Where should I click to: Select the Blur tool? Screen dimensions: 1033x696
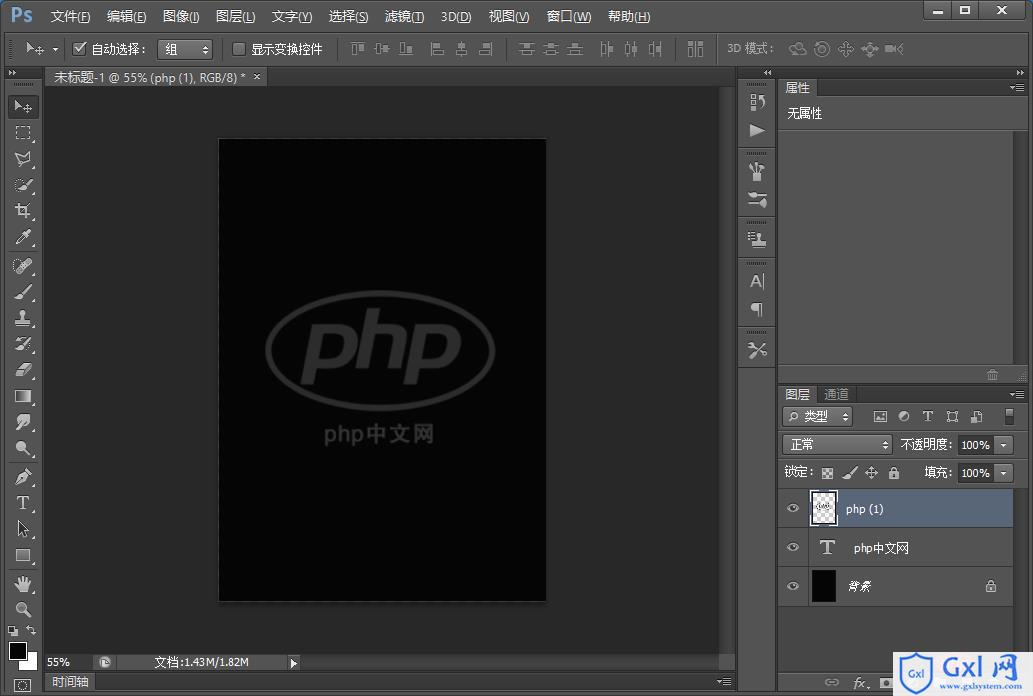tap(23, 422)
